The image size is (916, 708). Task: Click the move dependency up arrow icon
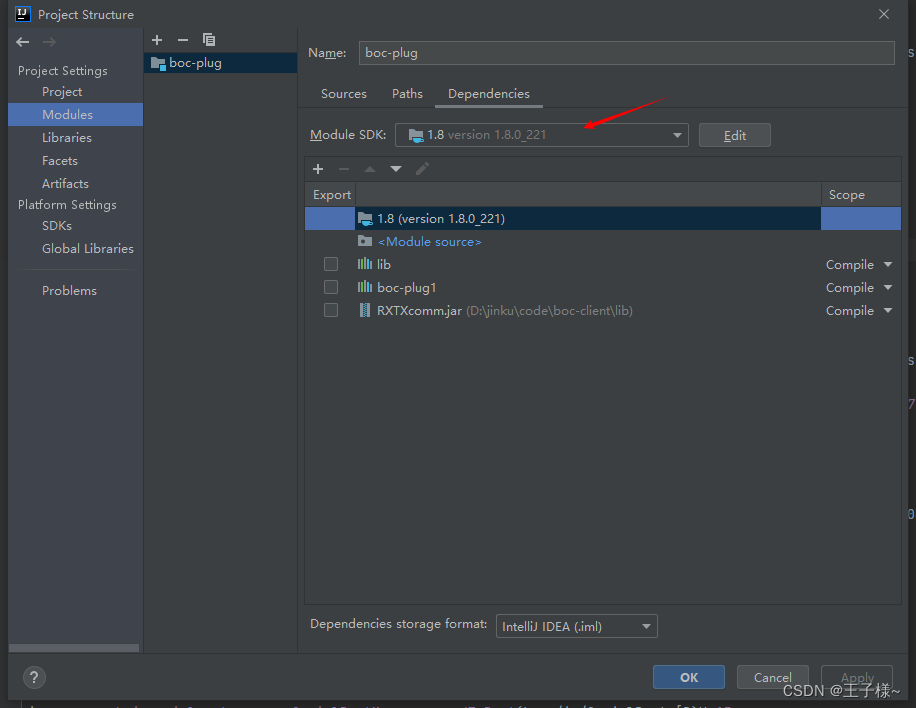370,169
